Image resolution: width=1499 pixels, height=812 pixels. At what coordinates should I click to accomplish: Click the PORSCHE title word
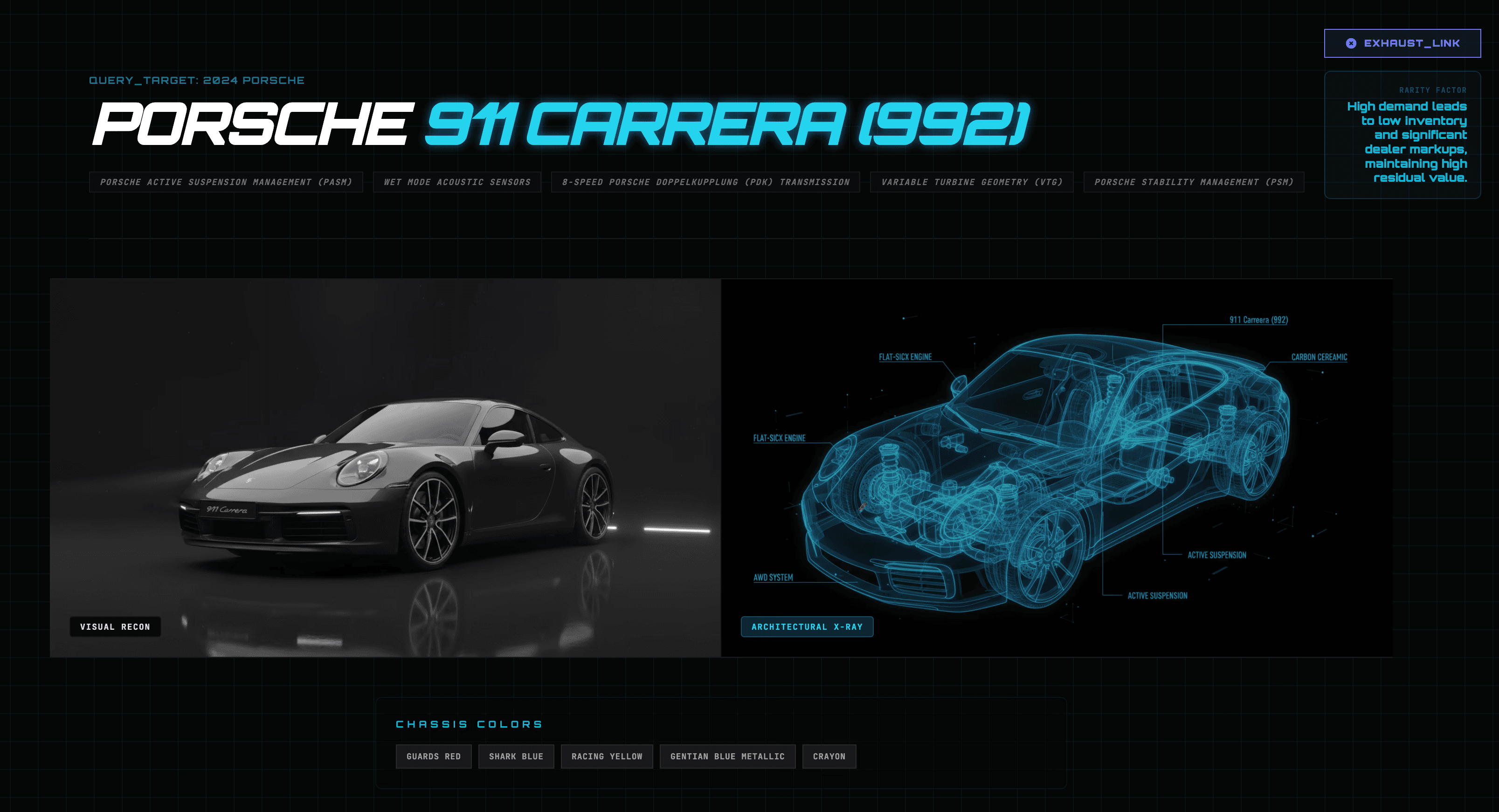click(253, 124)
